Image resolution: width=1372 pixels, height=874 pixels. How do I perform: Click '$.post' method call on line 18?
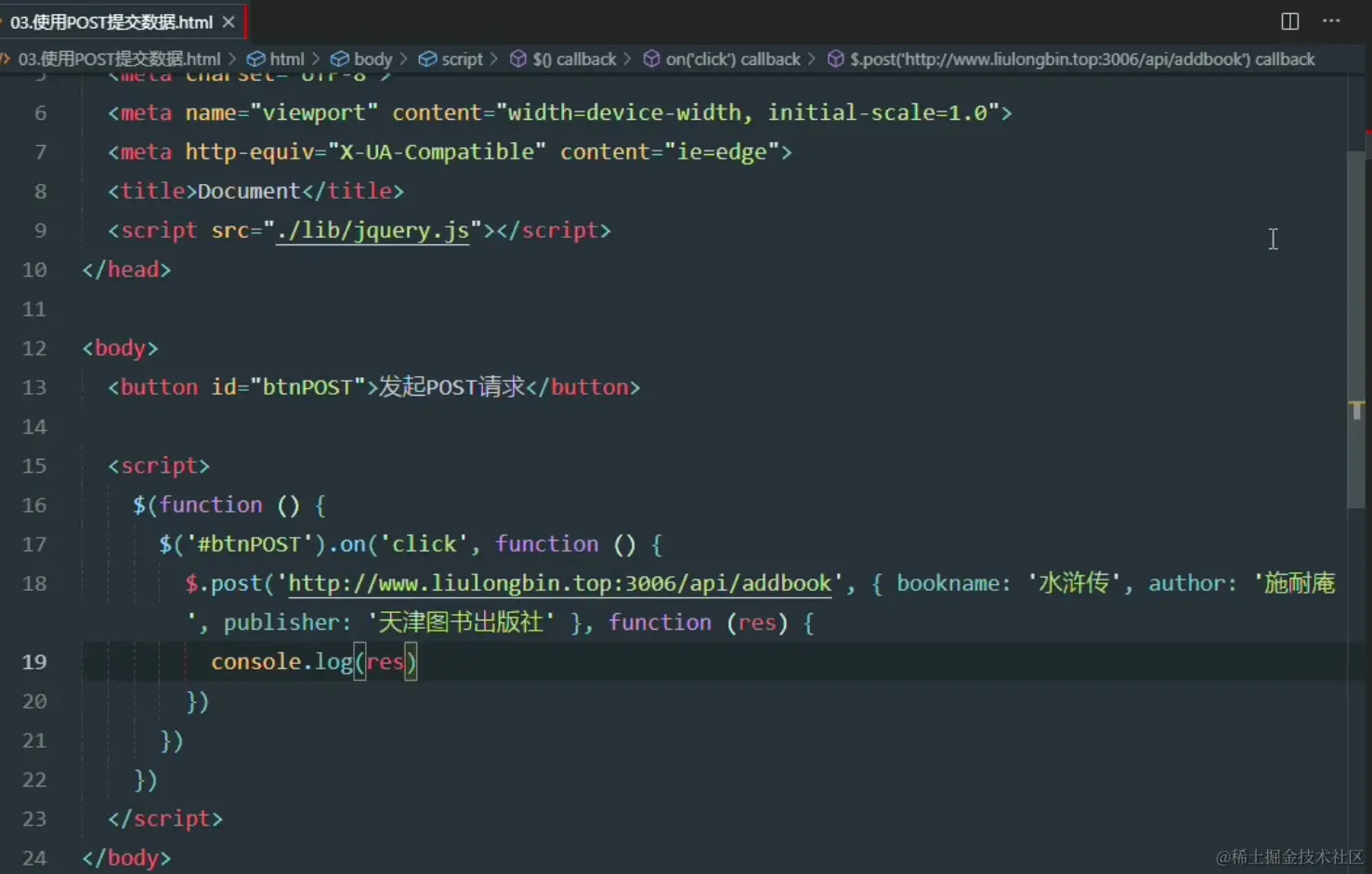[x=224, y=582]
